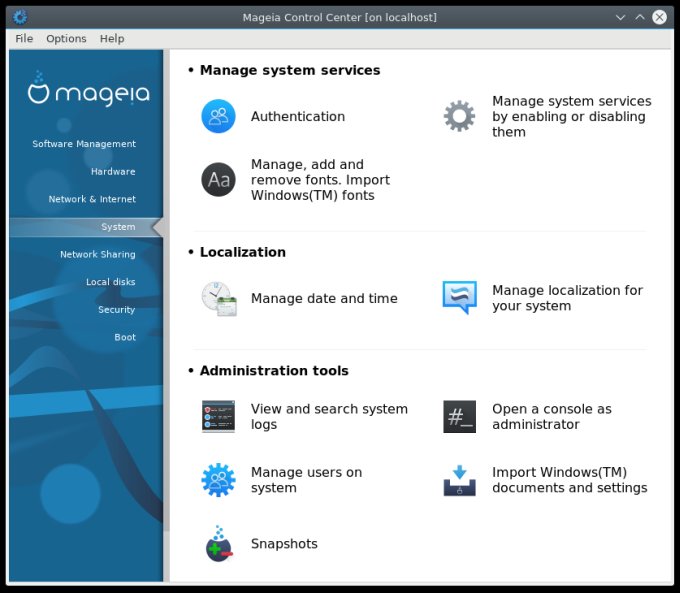This screenshot has height=593, width=680.
Task: Click the system logs viewer icon
Action: coord(218,416)
